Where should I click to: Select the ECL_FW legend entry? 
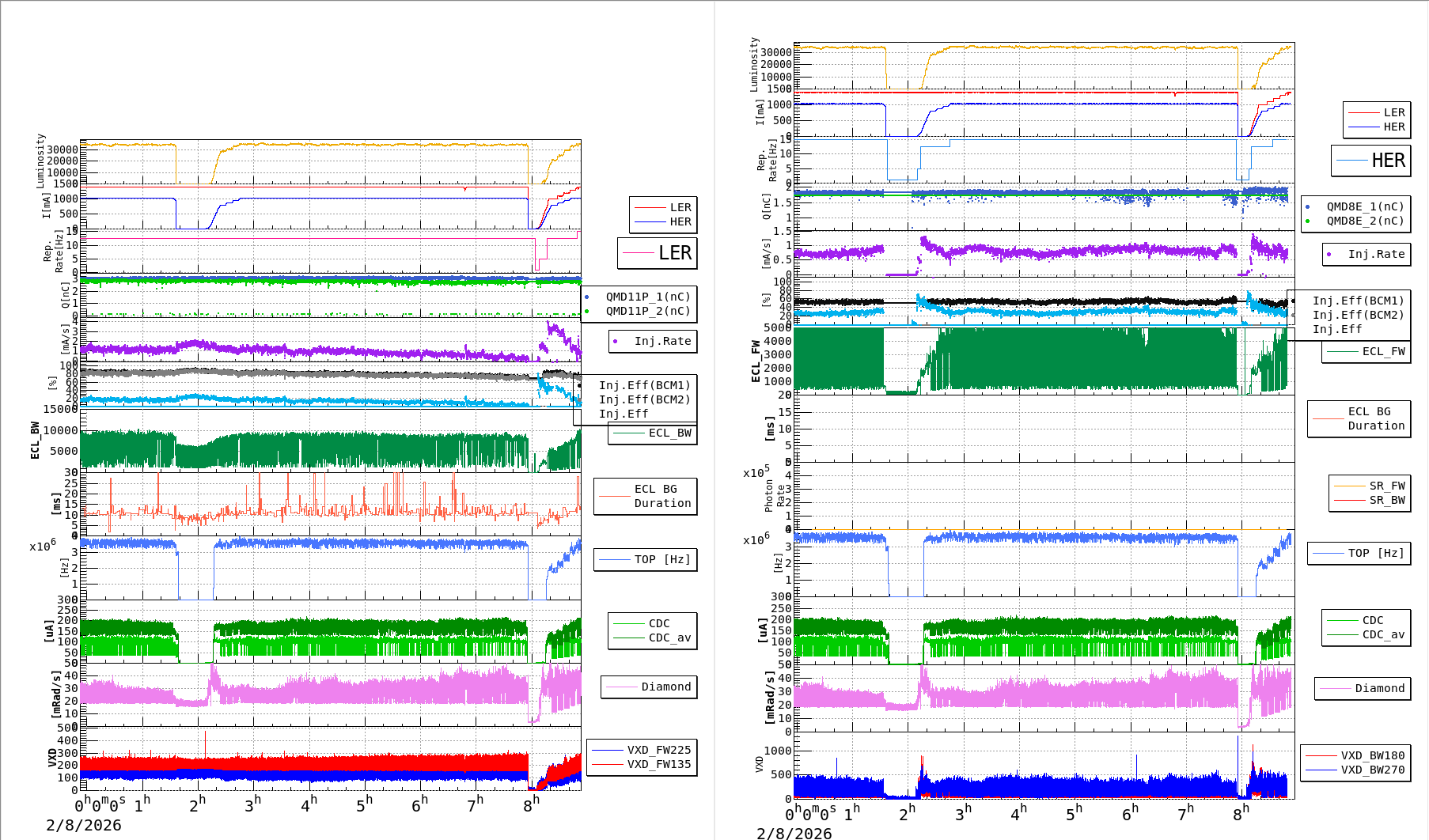pyautogui.click(x=1366, y=352)
